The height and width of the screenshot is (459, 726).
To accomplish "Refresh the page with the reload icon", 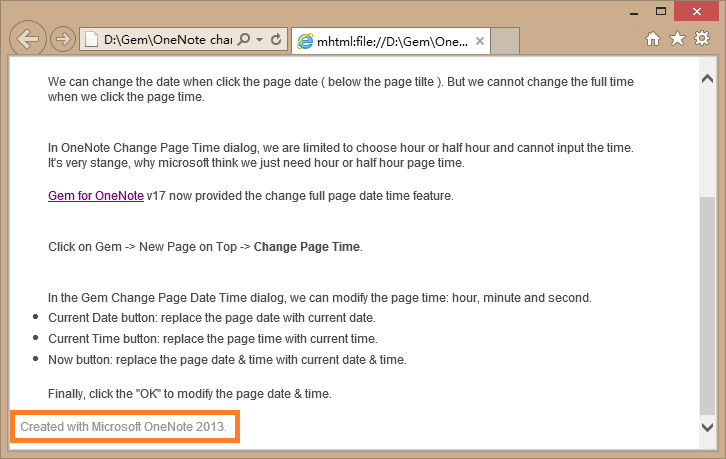I will coord(276,39).
